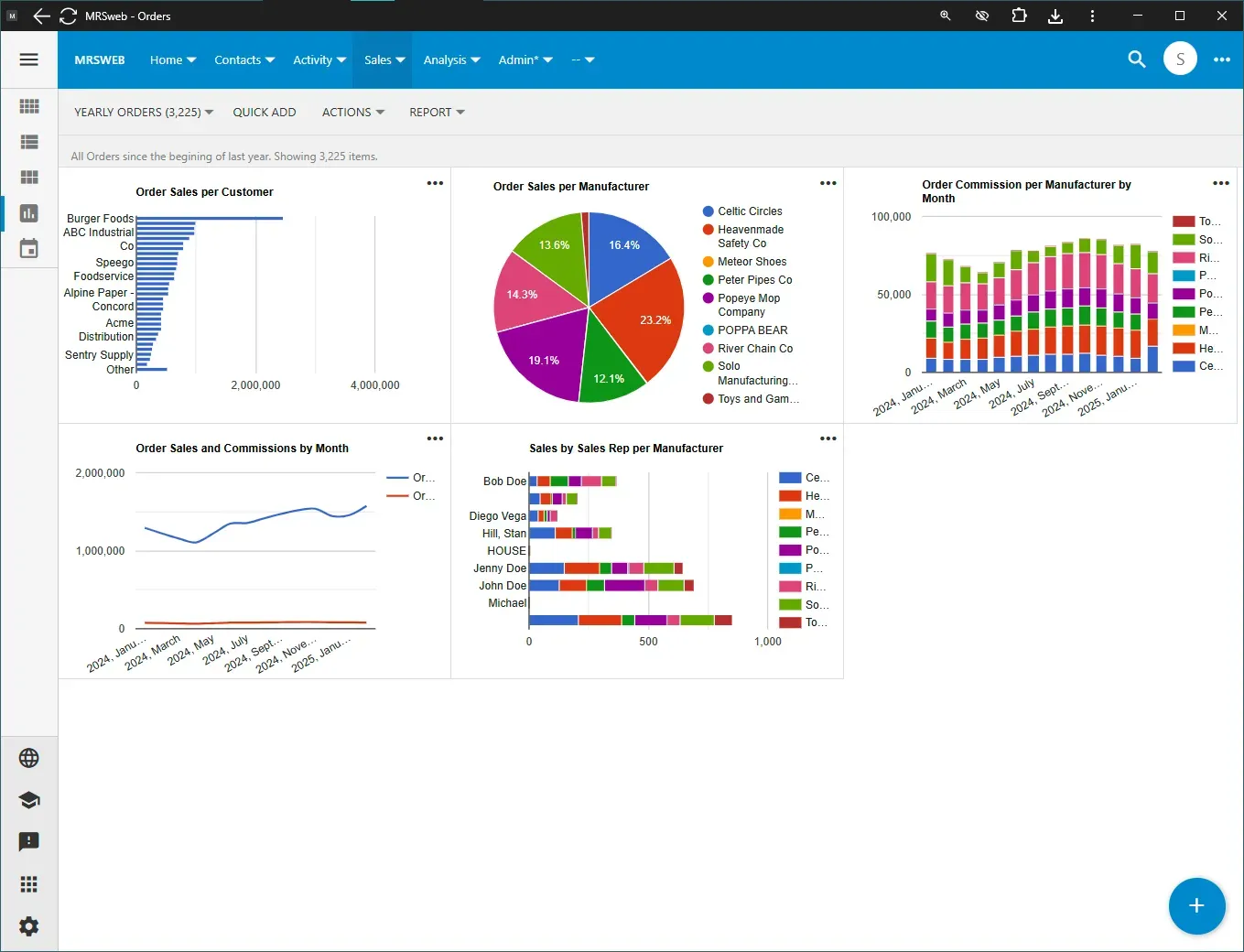Open the globe icon in the sidebar
This screenshot has width=1244, height=952.
(x=29, y=758)
